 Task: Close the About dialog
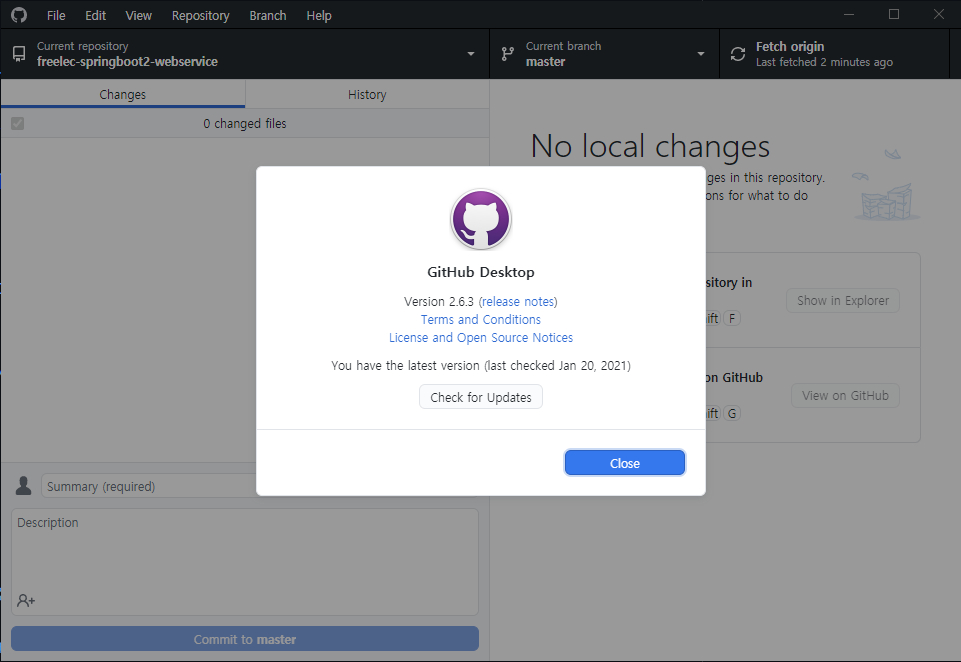click(x=625, y=463)
